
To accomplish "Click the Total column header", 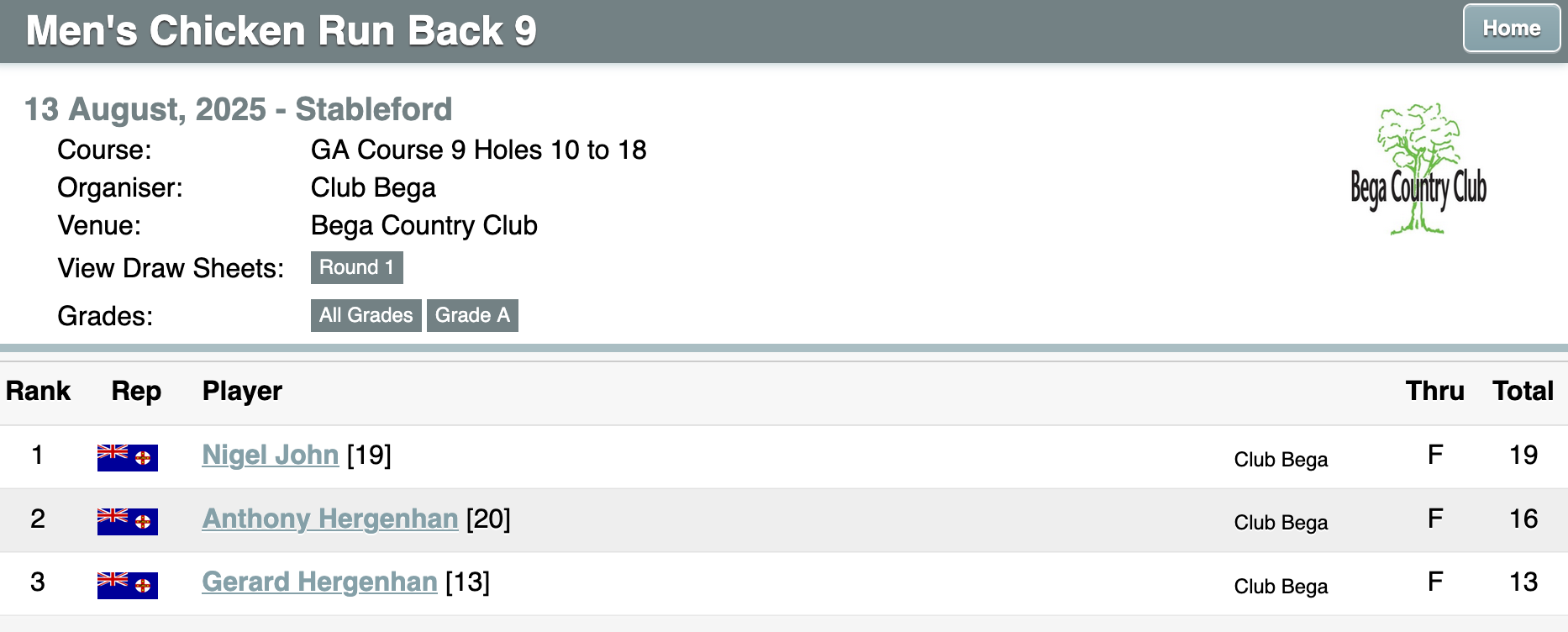I will click(1523, 391).
